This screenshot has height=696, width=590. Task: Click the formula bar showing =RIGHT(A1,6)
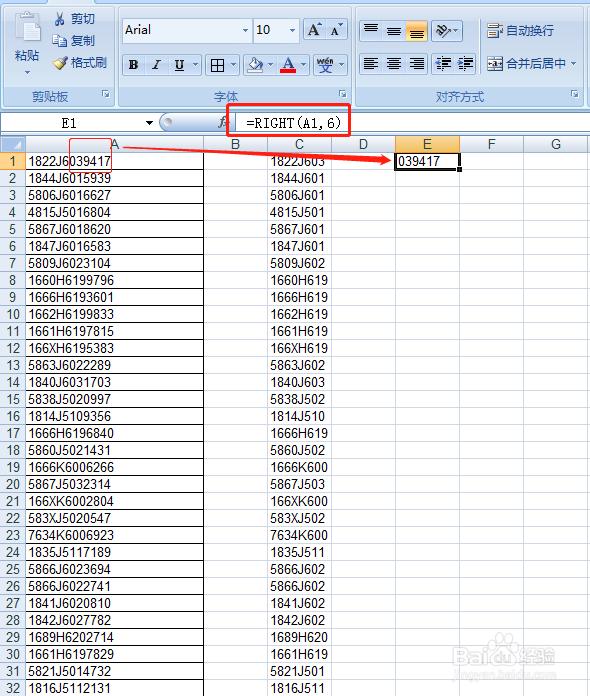click(x=293, y=123)
